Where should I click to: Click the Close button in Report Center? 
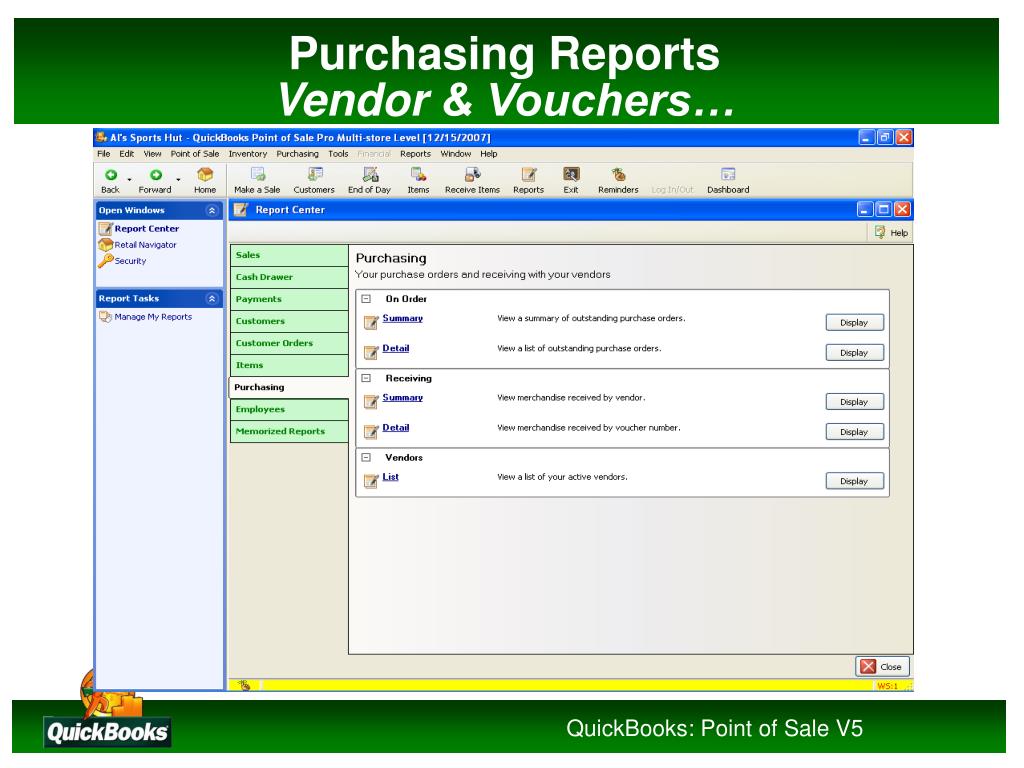coord(882,667)
